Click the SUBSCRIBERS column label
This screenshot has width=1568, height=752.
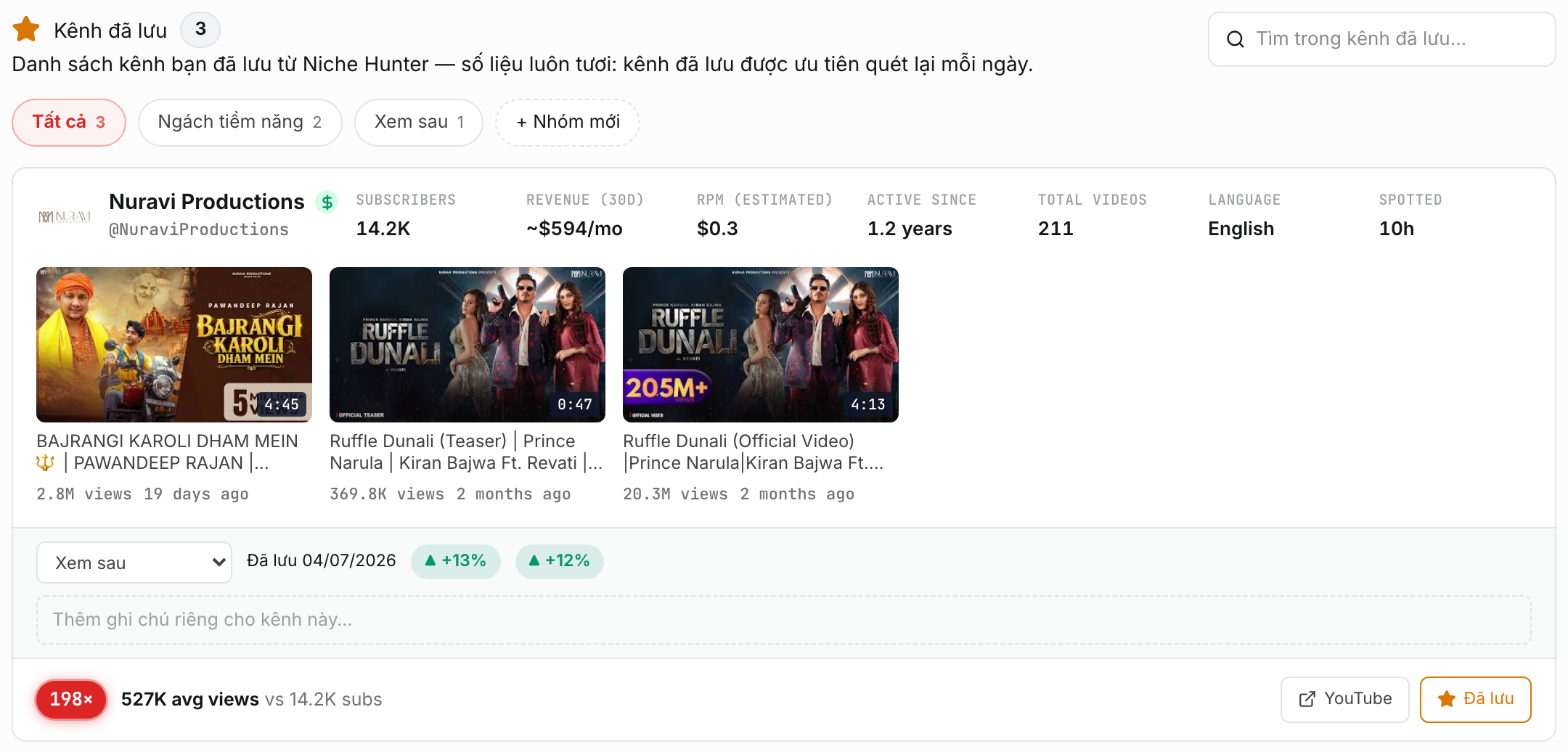406,200
